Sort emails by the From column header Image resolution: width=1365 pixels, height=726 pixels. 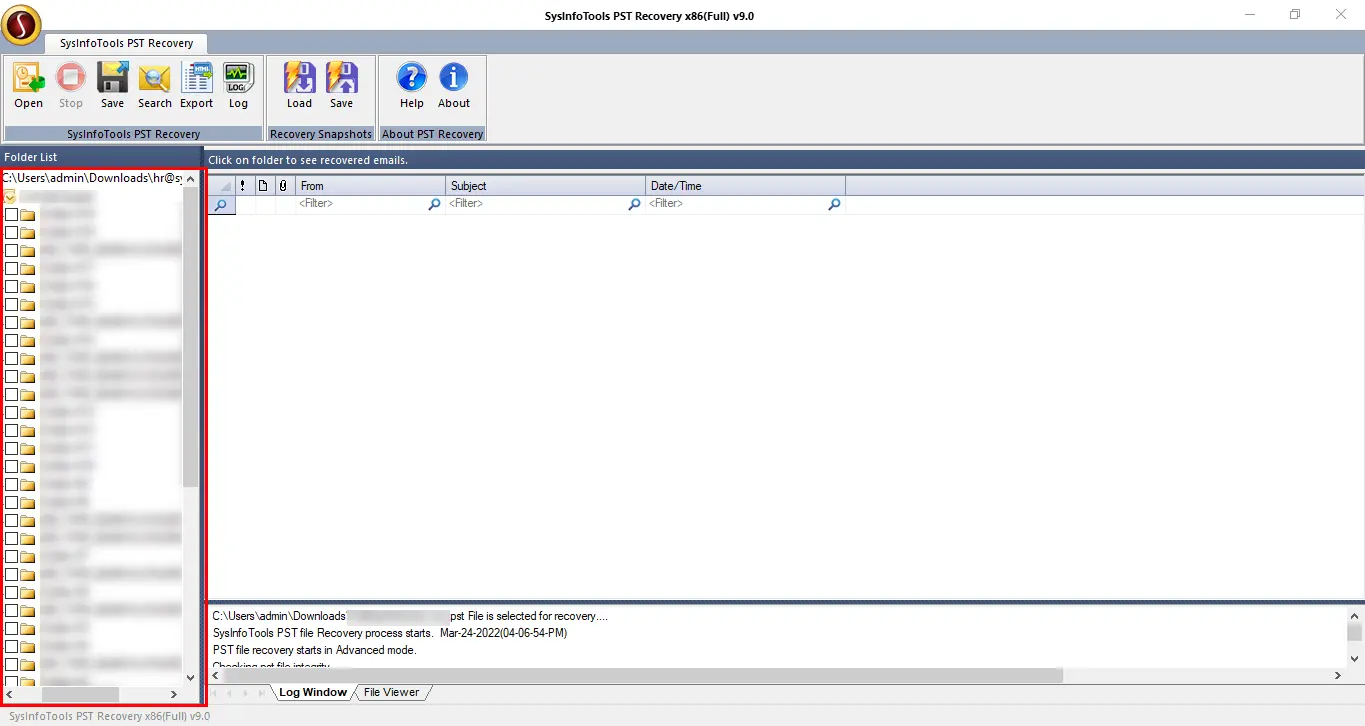pos(371,186)
